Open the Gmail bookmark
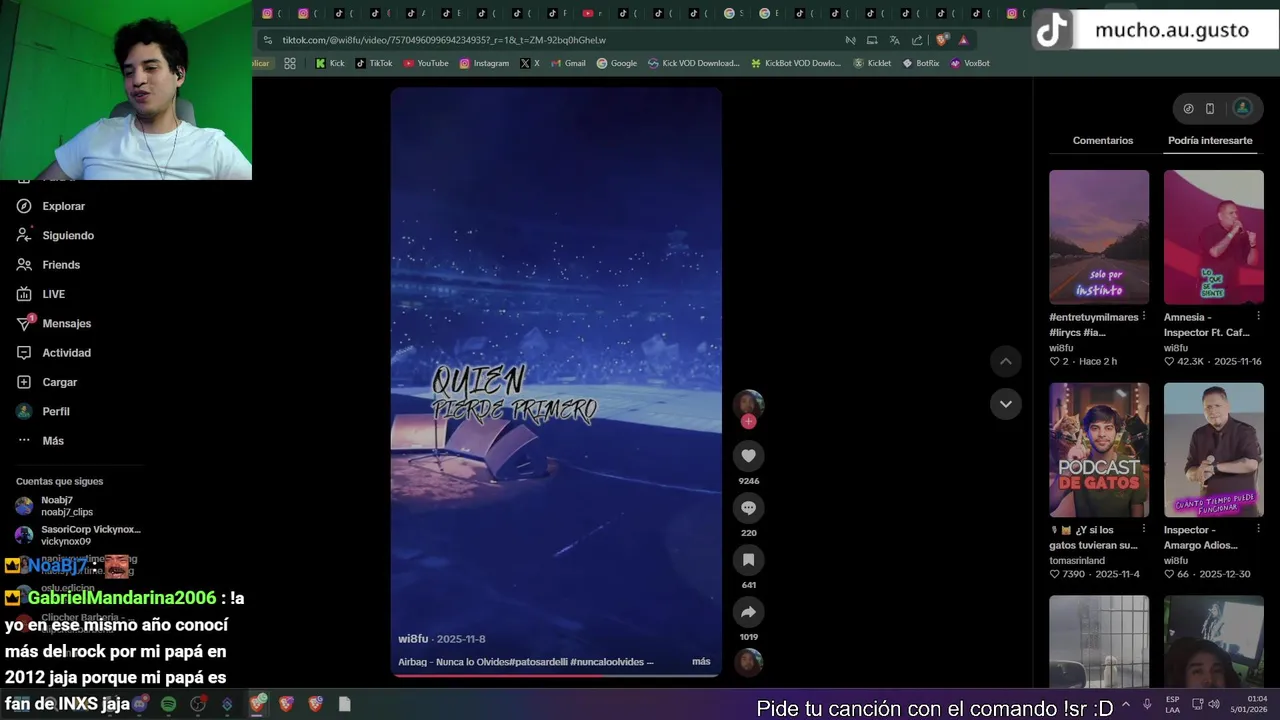Viewport: 1280px width, 720px height. point(568,63)
